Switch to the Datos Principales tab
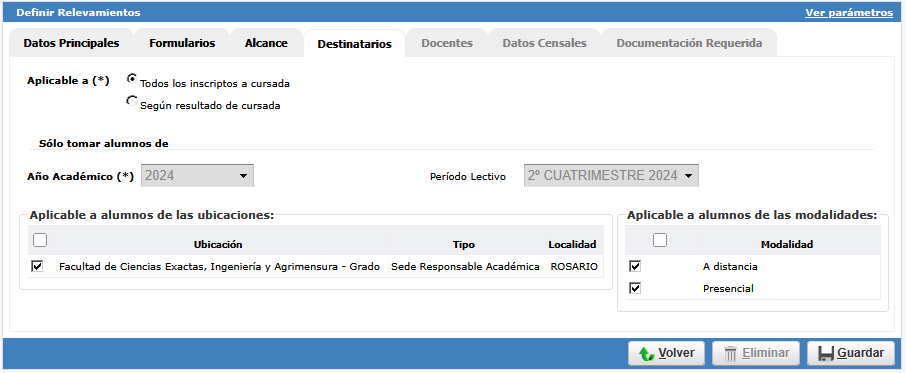Screen dimensions: 906x373 (x=72, y=43)
